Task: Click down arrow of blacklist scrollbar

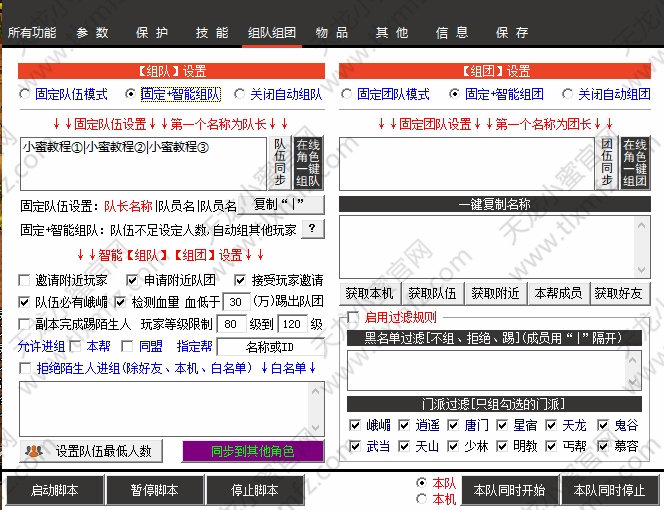Action: tap(632, 382)
